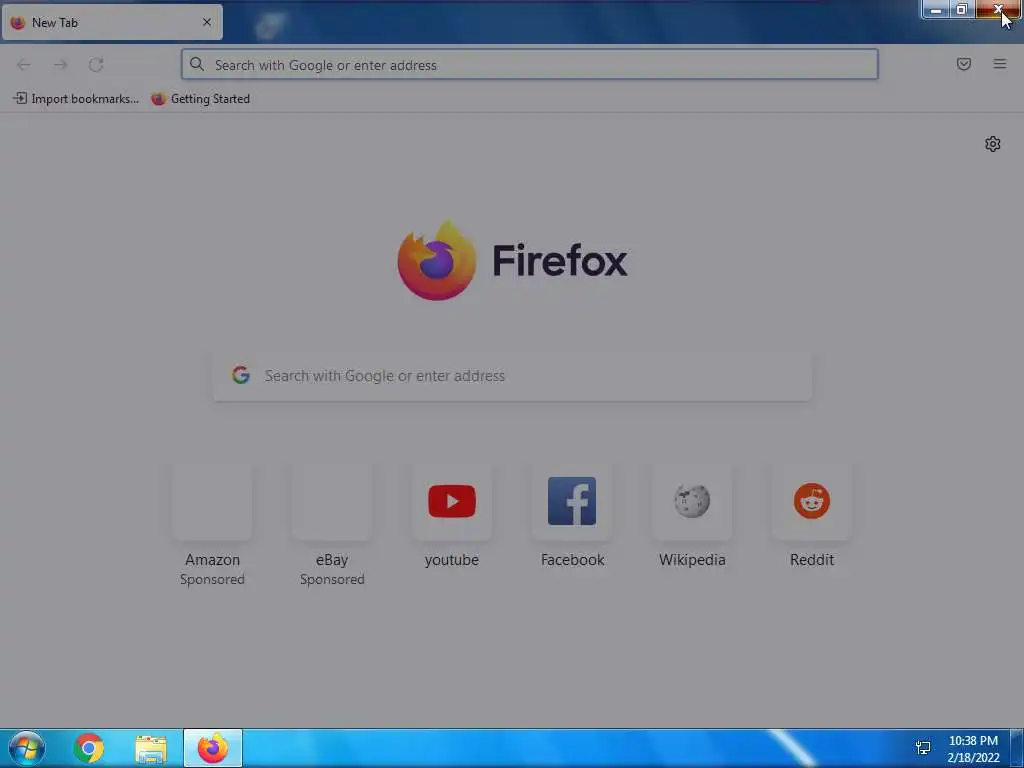
Task: Open the Save to Pocket icon
Action: [963, 64]
